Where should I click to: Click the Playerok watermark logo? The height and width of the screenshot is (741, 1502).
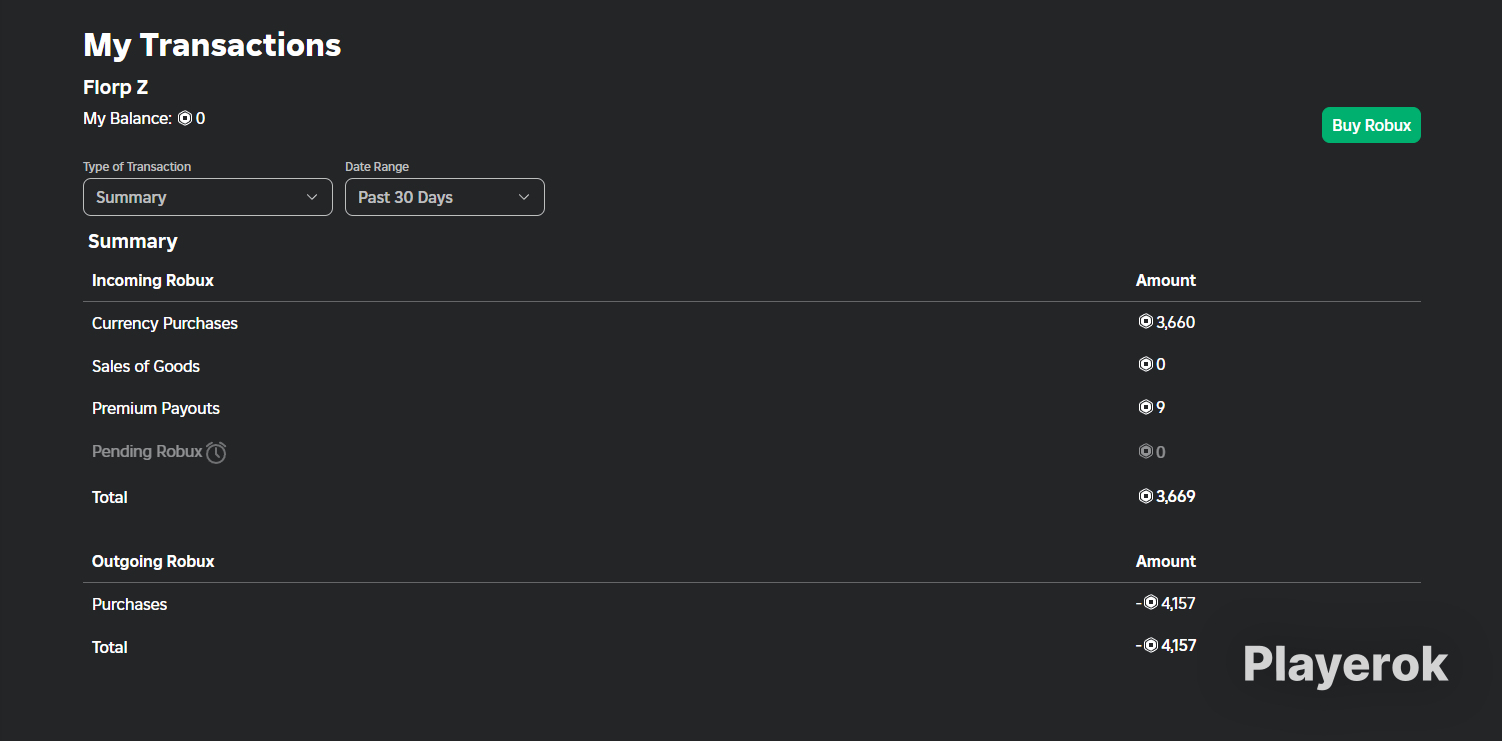(x=1345, y=664)
